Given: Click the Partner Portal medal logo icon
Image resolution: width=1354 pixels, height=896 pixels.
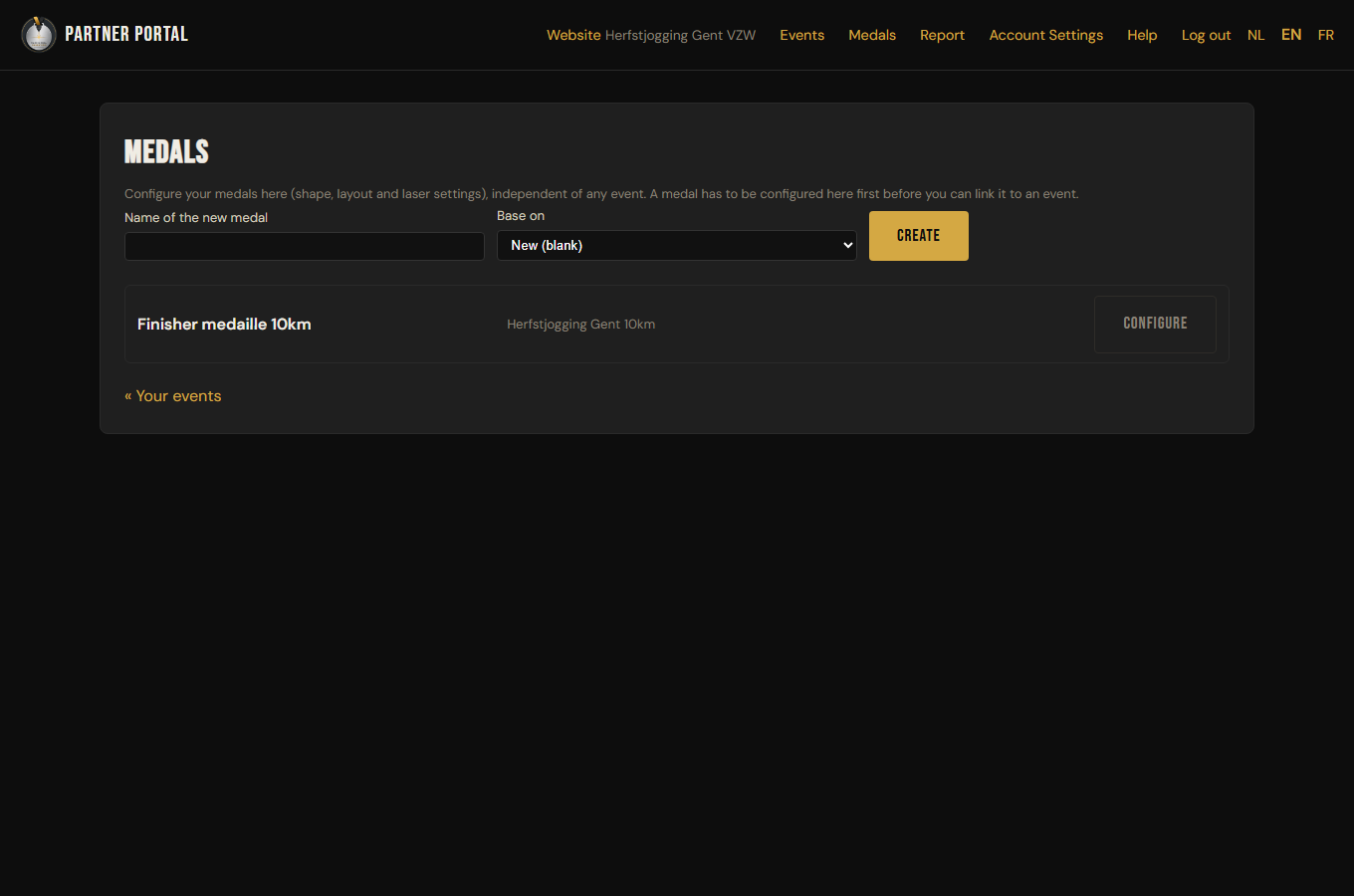Looking at the screenshot, I should coord(39,34).
